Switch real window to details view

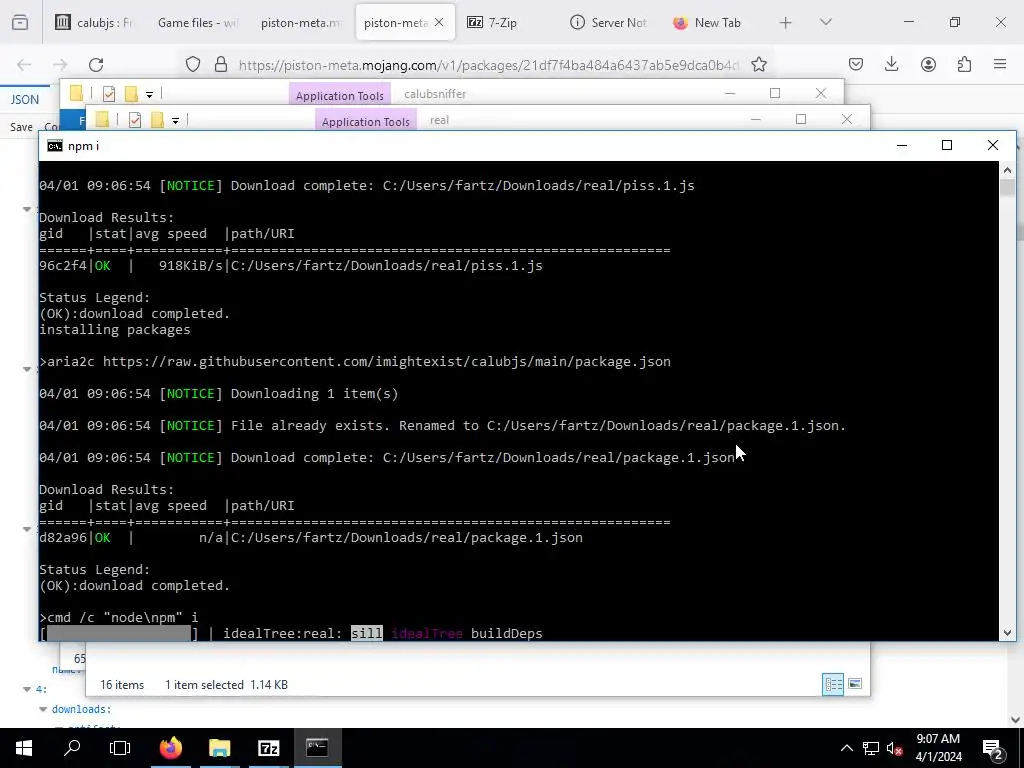tap(833, 684)
